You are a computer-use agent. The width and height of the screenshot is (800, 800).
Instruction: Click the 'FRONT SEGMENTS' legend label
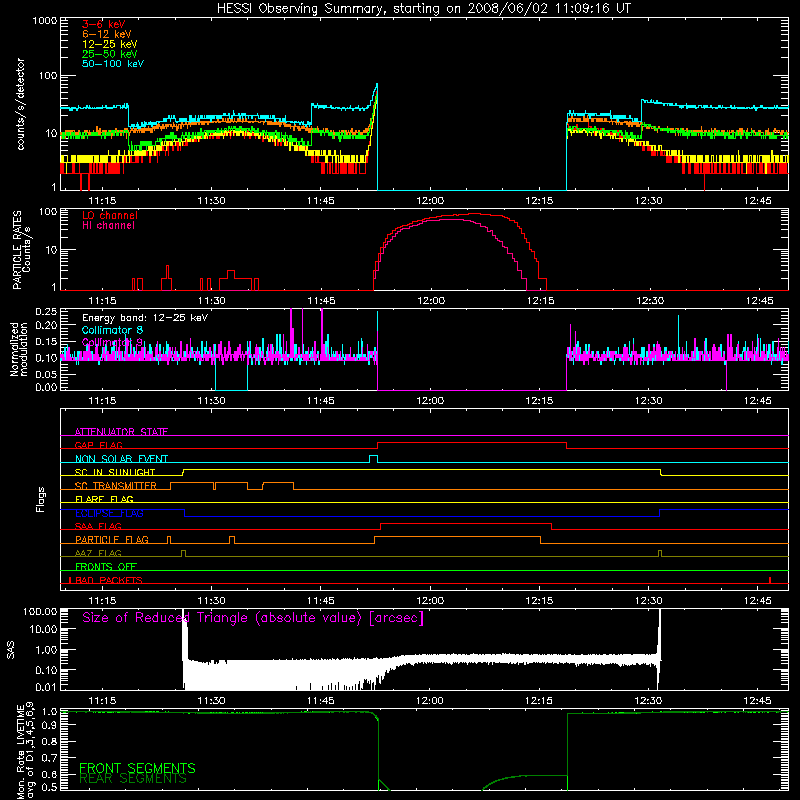coord(137,768)
